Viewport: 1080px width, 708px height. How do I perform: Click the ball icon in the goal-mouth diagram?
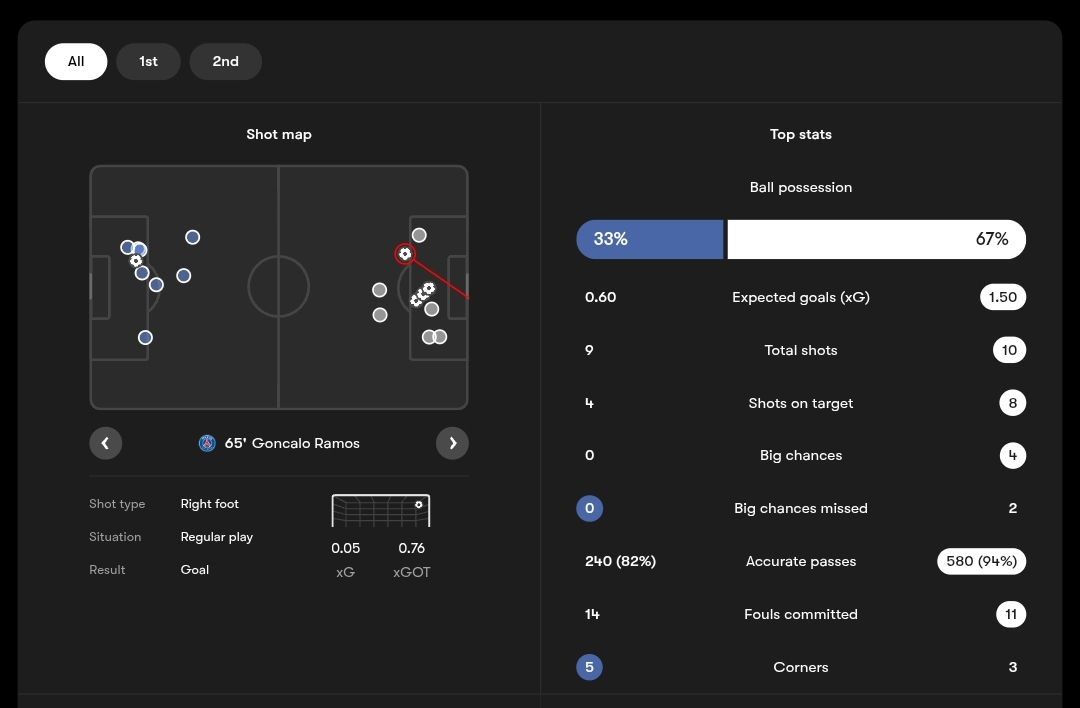click(x=419, y=505)
